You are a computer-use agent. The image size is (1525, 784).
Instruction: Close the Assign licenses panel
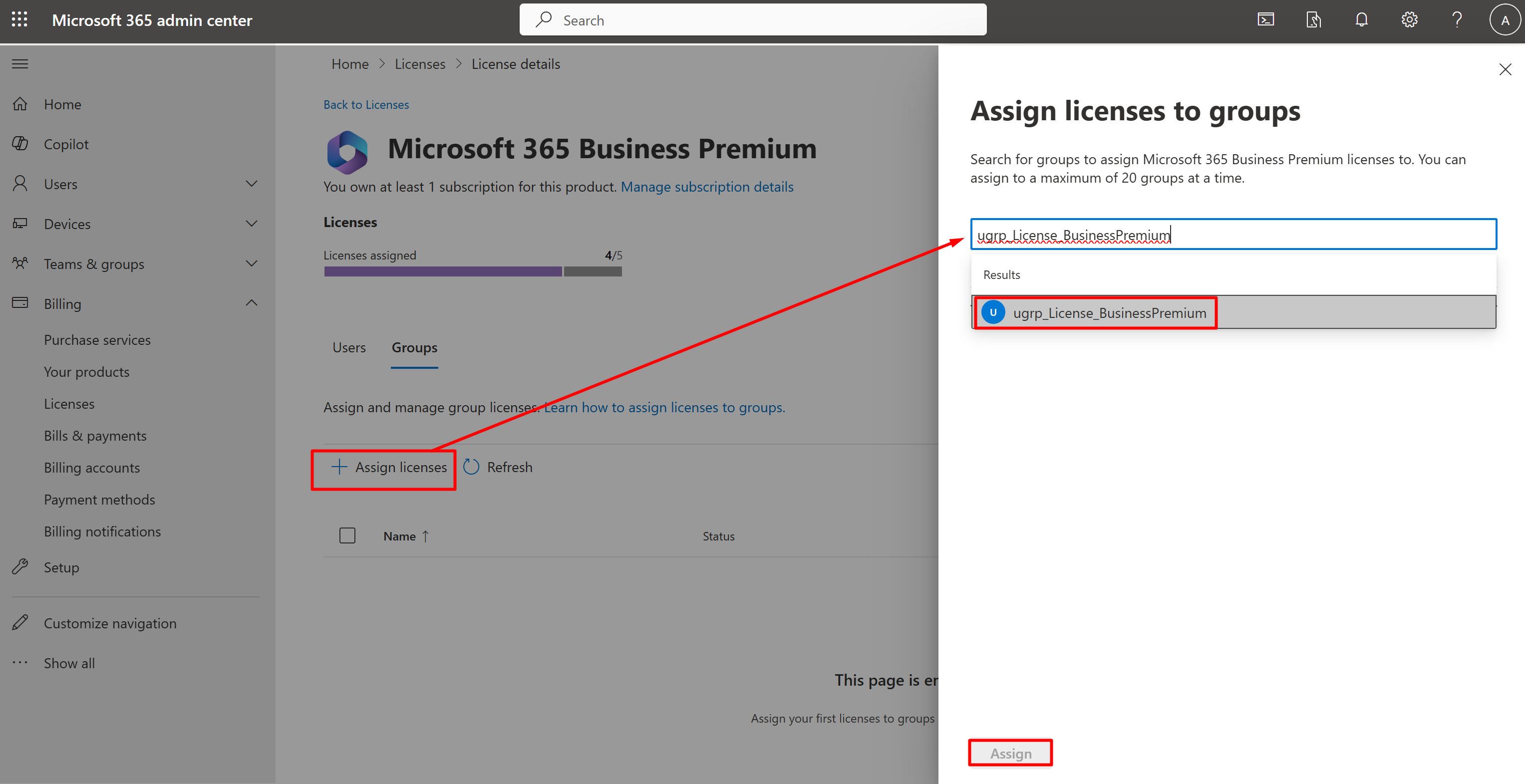click(1505, 70)
